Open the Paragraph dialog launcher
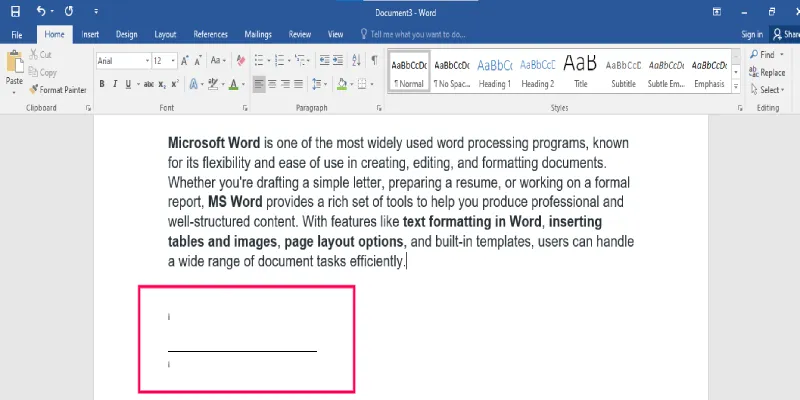This screenshot has height=400, width=800. tap(379, 108)
